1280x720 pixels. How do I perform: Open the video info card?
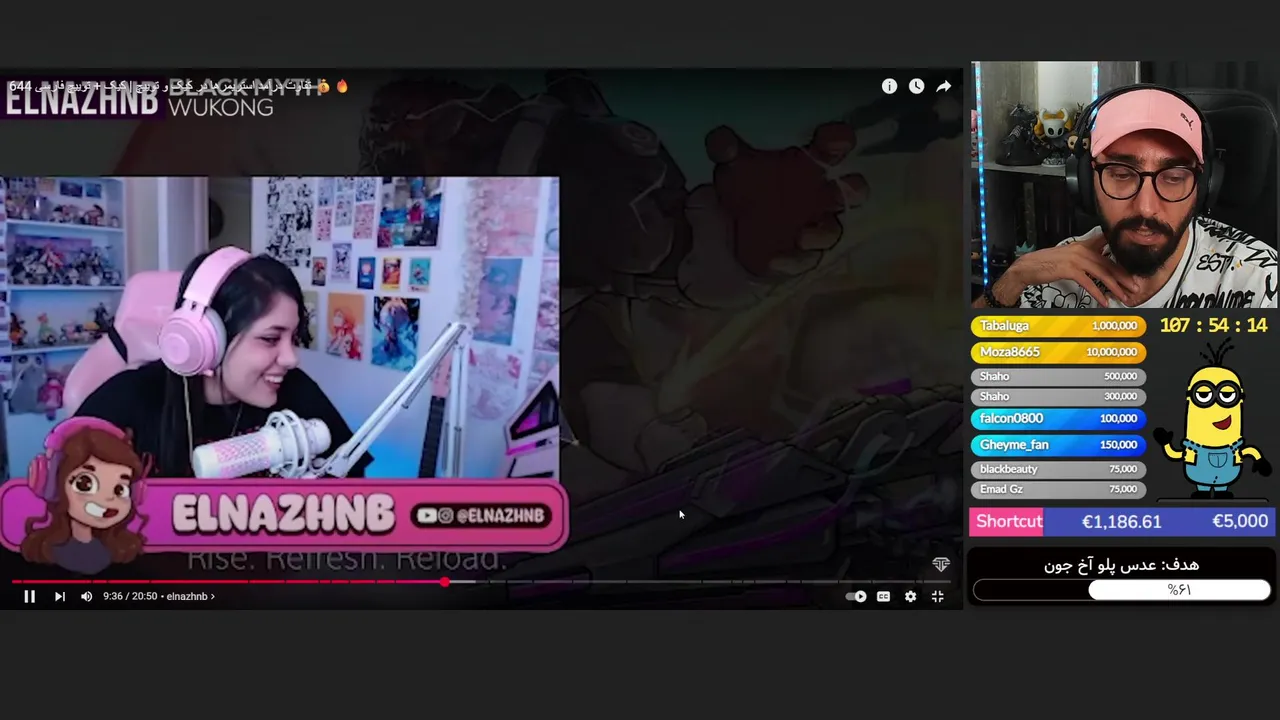click(x=889, y=86)
